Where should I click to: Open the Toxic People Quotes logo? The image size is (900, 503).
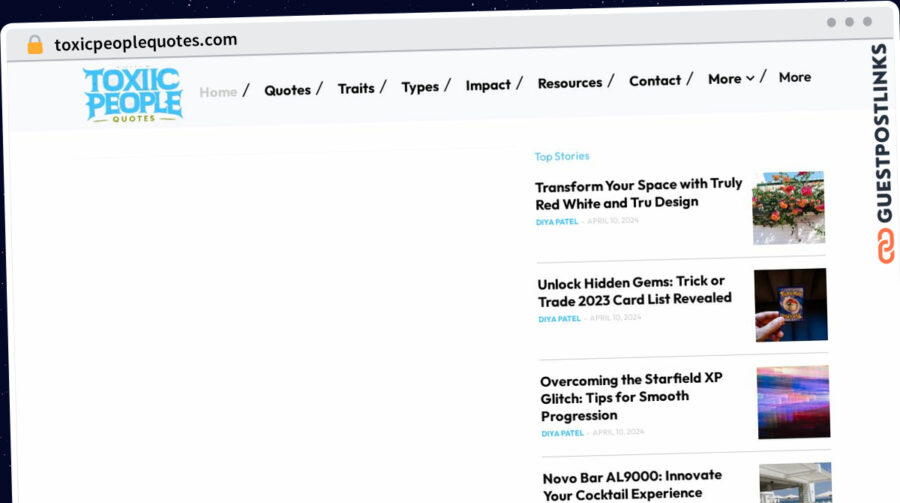[x=133, y=95]
